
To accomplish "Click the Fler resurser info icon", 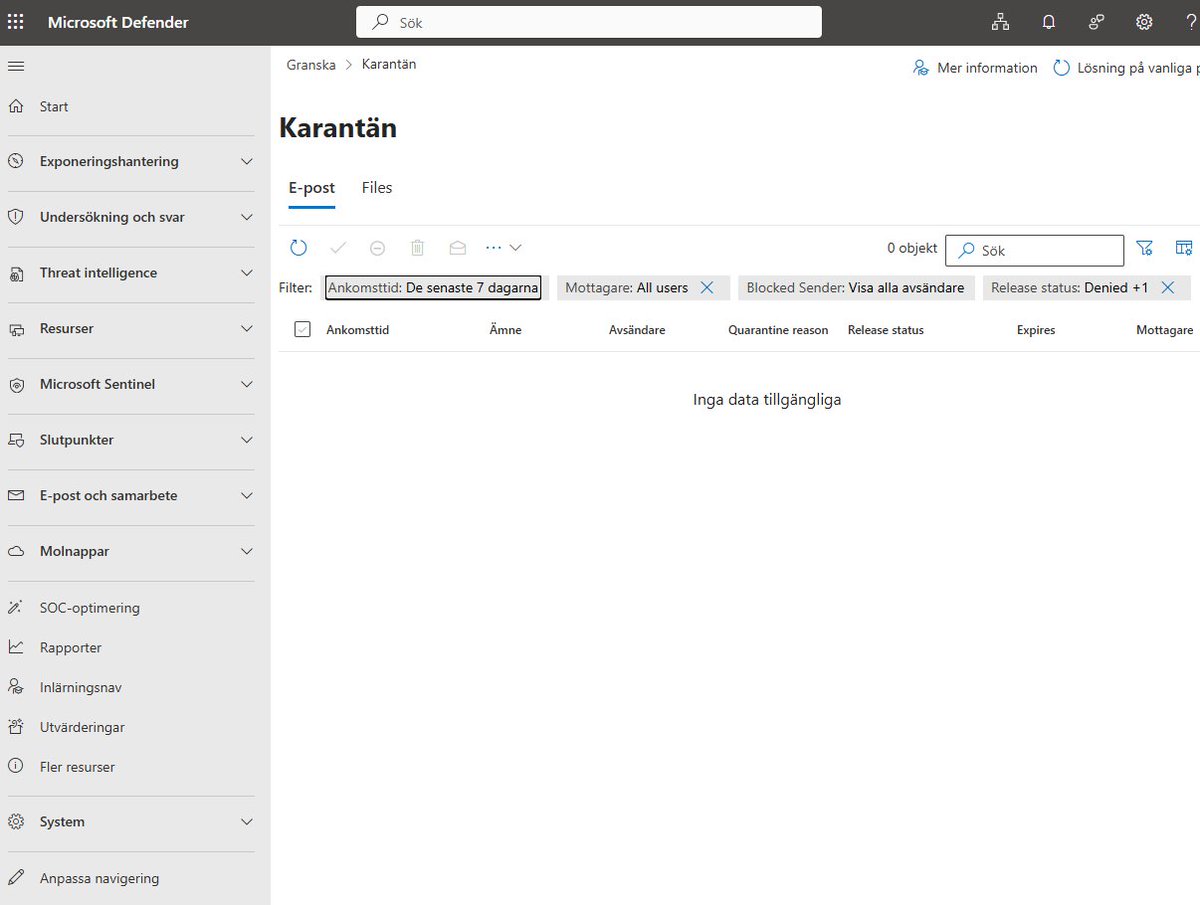I will (16, 767).
